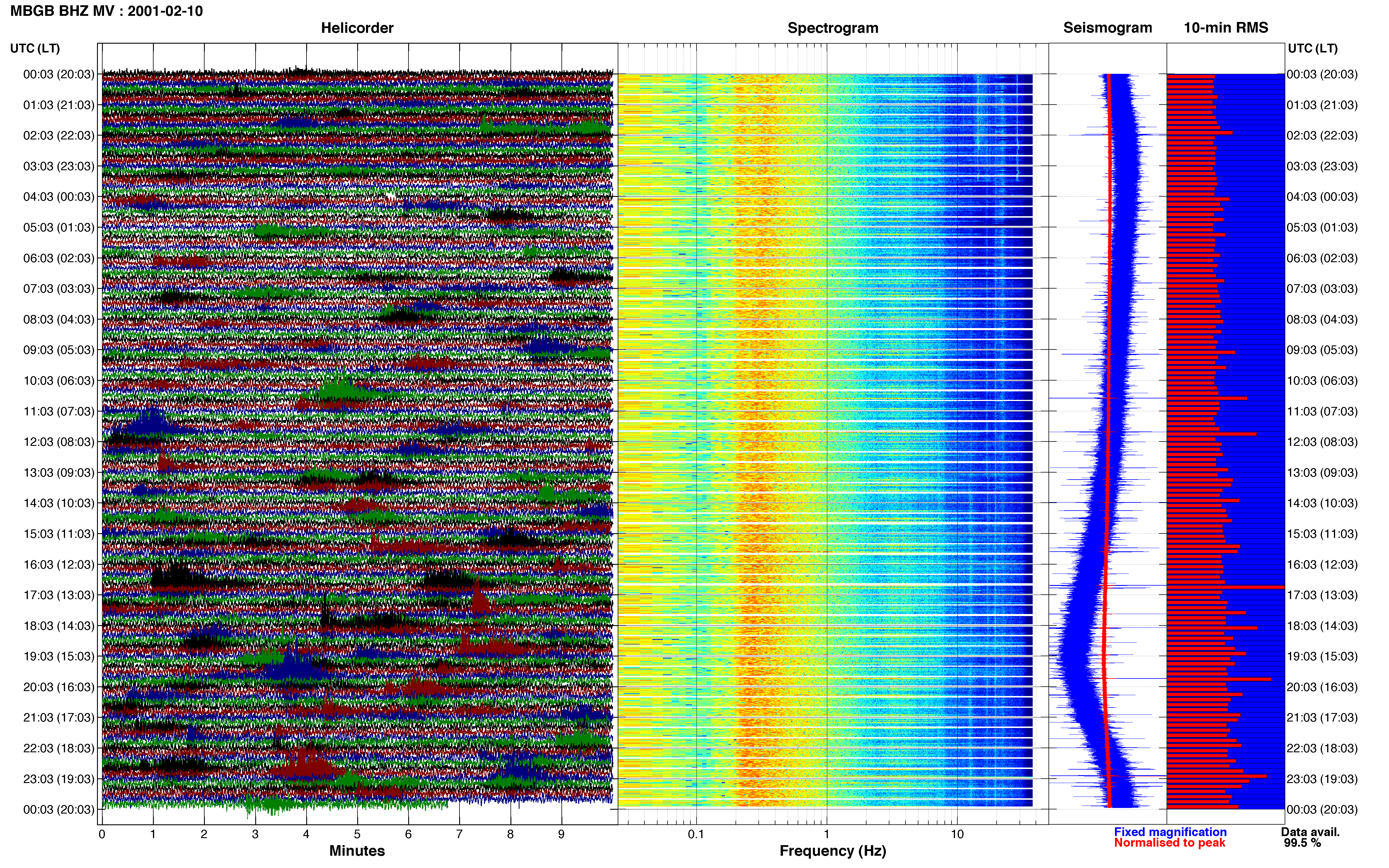Viewport: 1389px width, 868px height.
Task: Select Helicorder time label "08:03 (04:03)"
Action: 59,319
